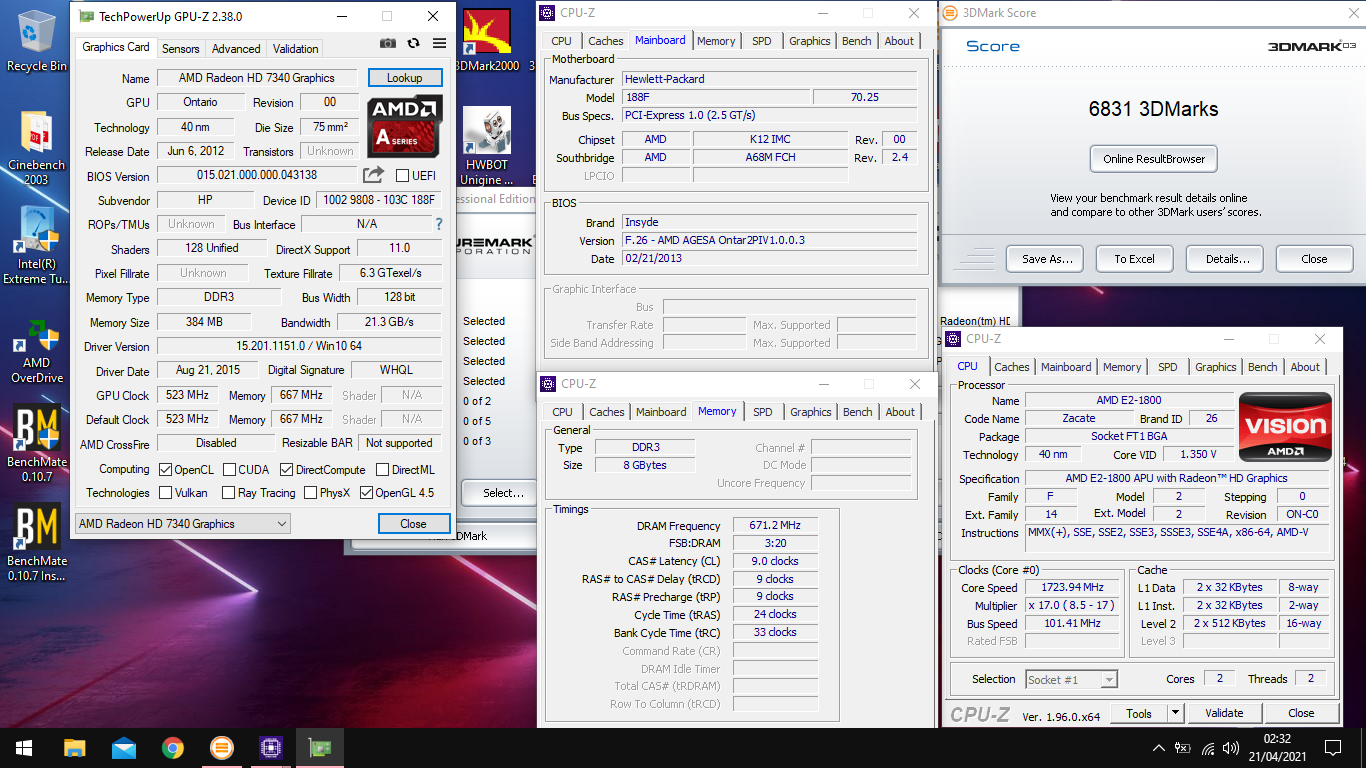This screenshot has width=1366, height=768.
Task: Click the GPU Name field 'AMD Radeon HD 7340 Graphics'
Action: tap(257, 78)
